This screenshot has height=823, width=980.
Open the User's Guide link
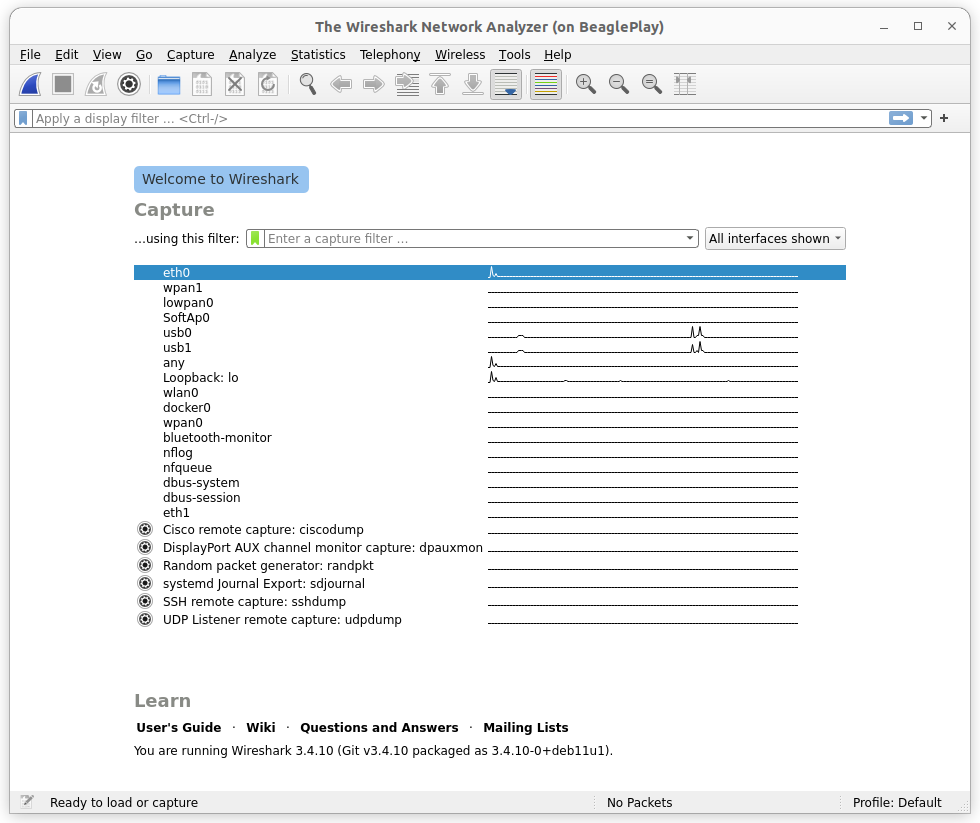[179, 727]
